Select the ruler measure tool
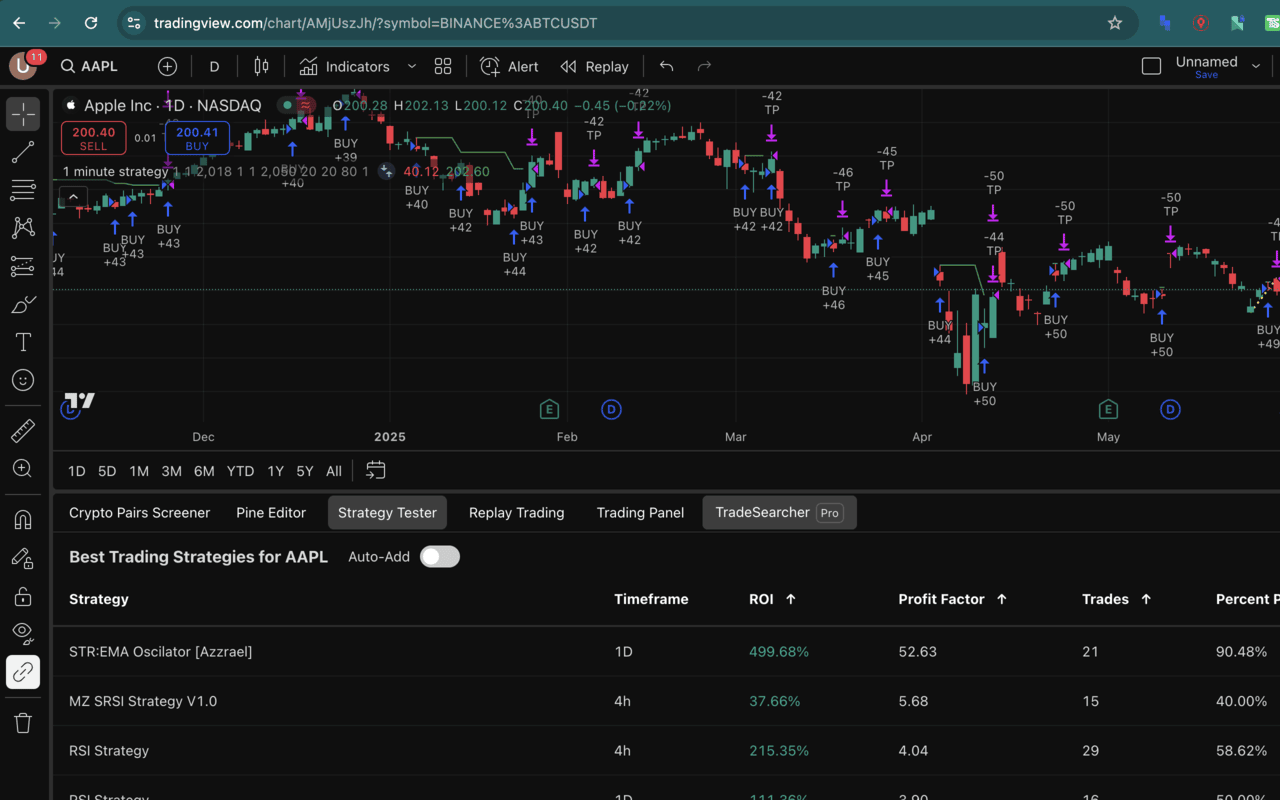 tap(23, 431)
